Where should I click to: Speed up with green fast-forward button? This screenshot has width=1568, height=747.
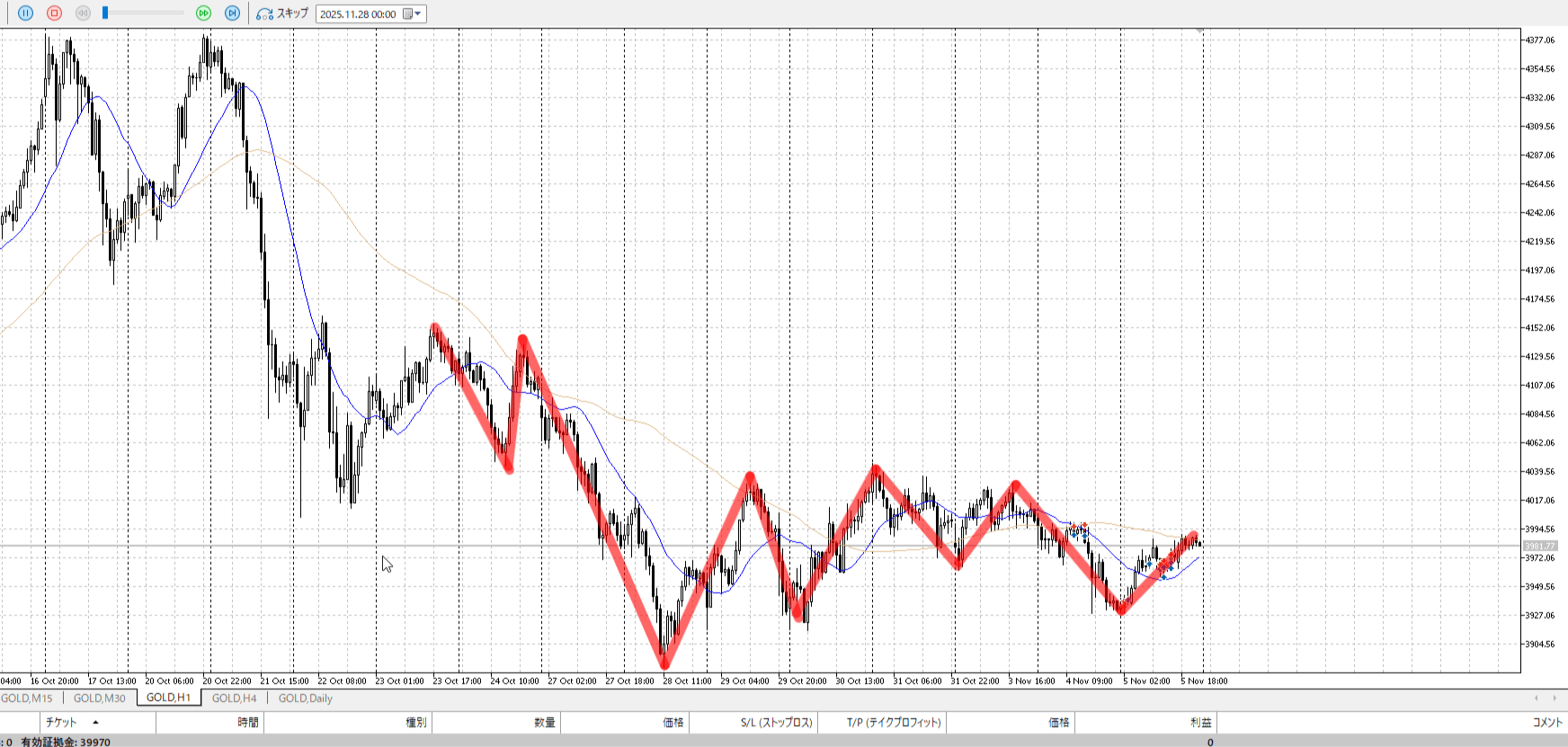(204, 13)
